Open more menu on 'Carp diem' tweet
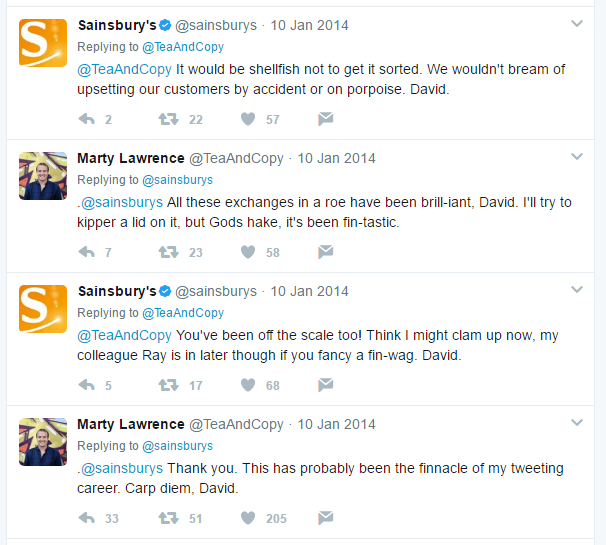Screen dimensions: 606x545 point(577,422)
